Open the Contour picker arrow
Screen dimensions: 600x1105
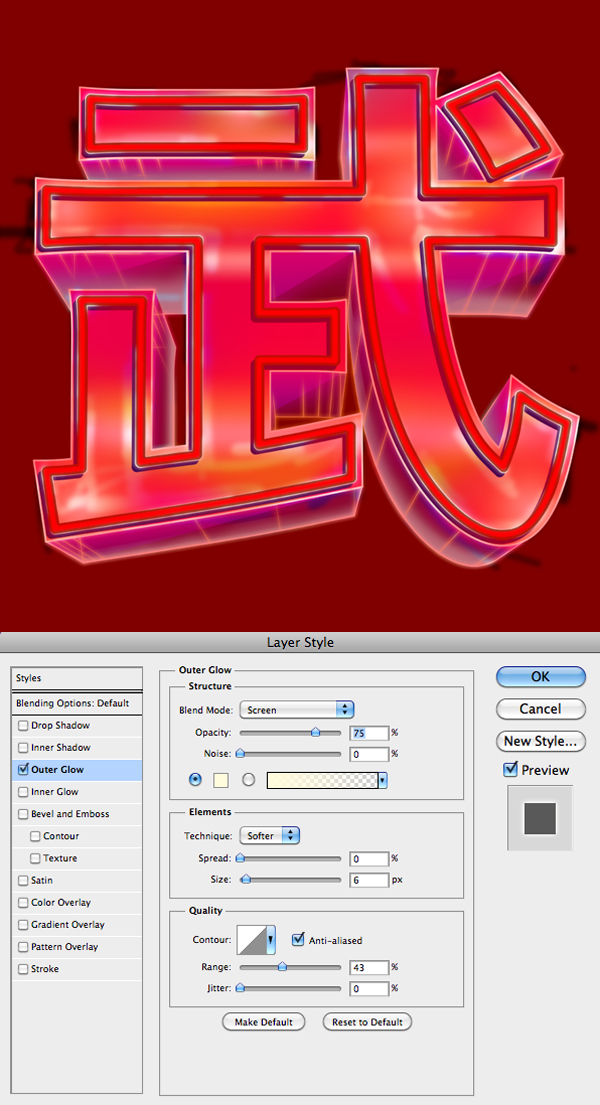click(x=271, y=940)
